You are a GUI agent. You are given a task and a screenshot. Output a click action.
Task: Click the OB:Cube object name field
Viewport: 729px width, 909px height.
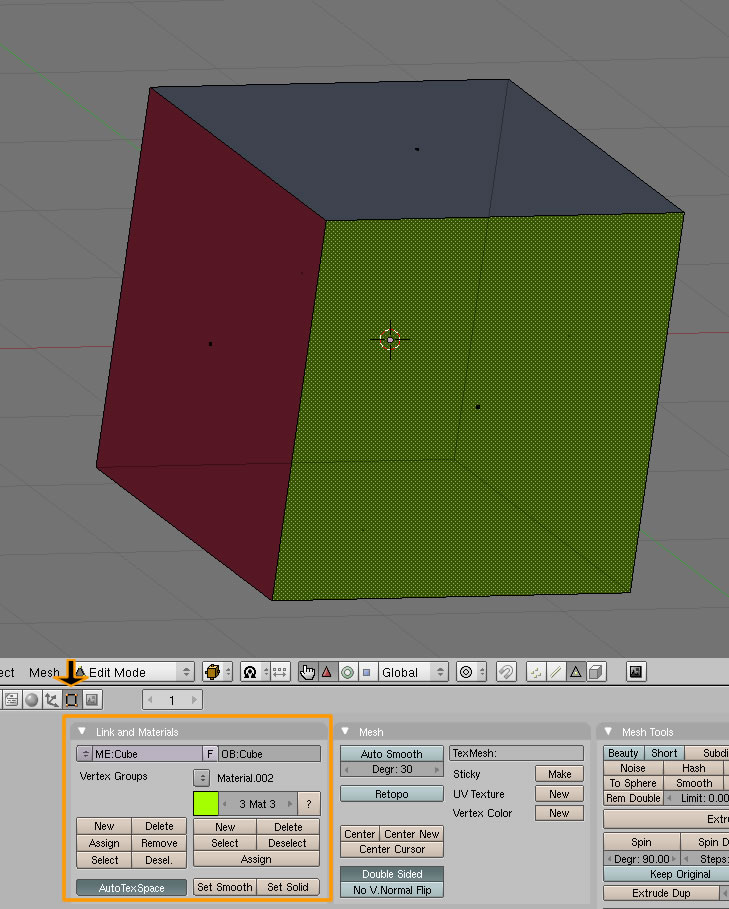[269, 754]
